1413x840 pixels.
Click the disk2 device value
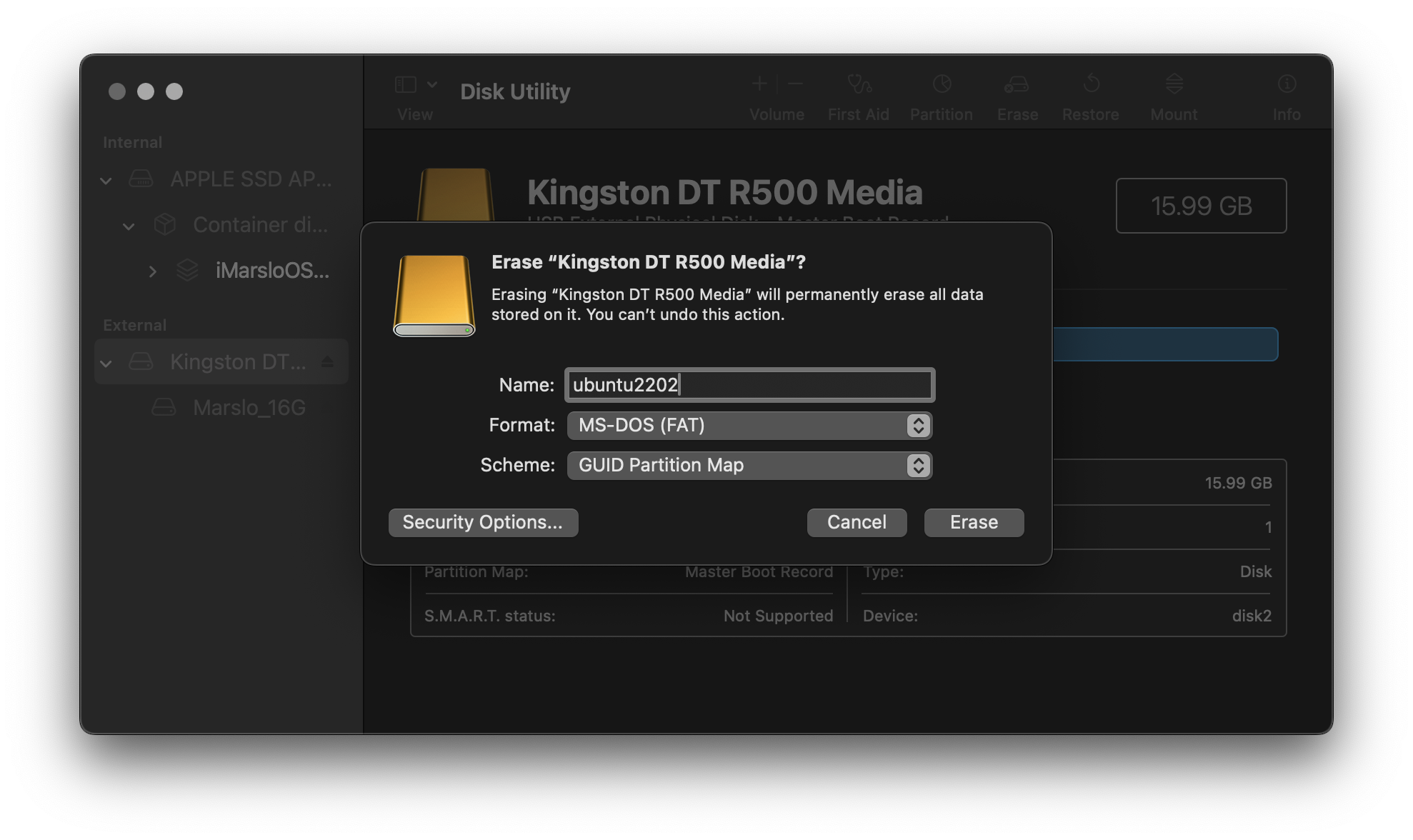(x=1252, y=616)
